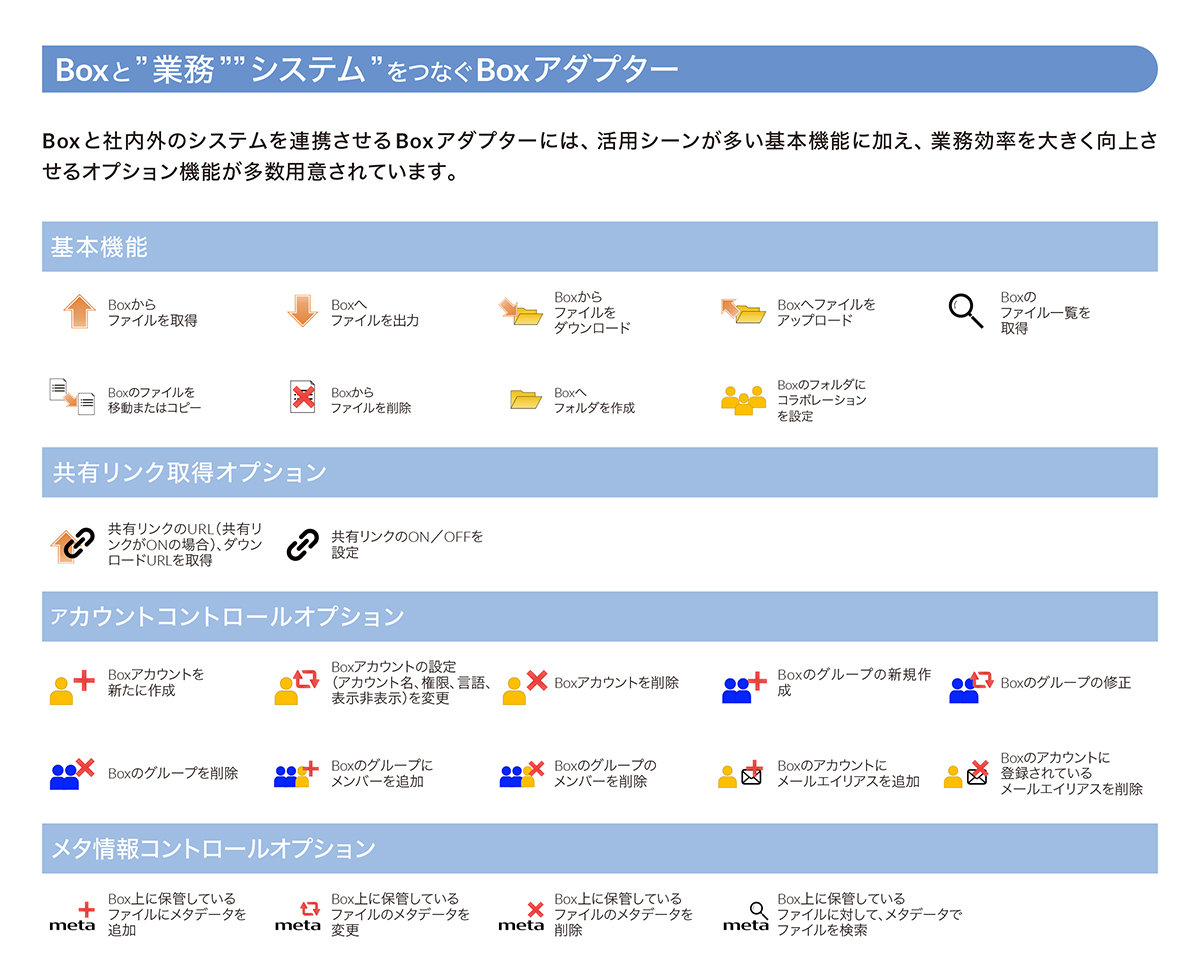This screenshot has height=974, width=1200.
Task: Select the 'アカウントコントロールオプション' section header
Action: pyautogui.click(x=600, y=616)
